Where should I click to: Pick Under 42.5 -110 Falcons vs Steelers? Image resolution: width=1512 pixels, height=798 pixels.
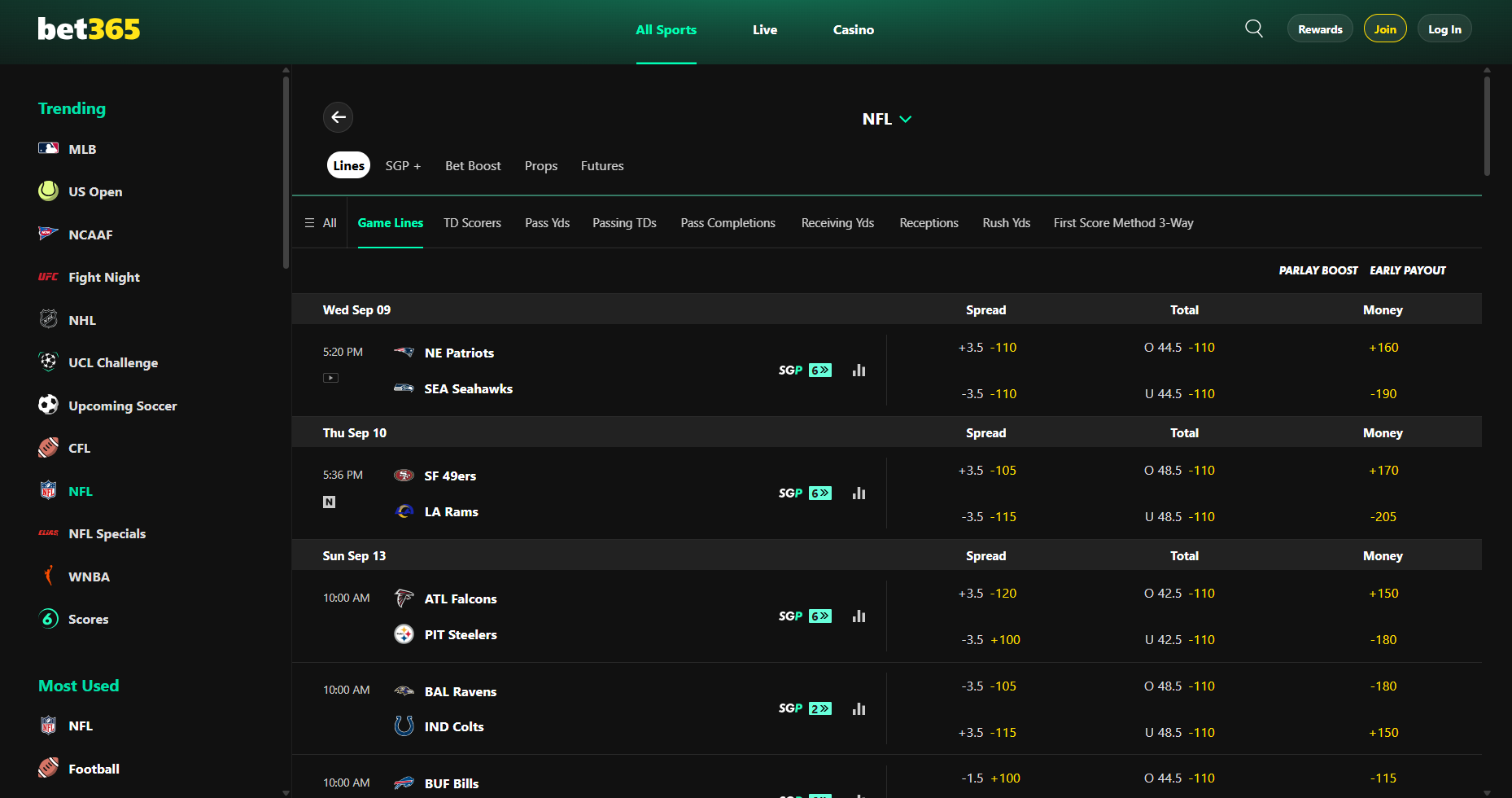point(1179,639)
